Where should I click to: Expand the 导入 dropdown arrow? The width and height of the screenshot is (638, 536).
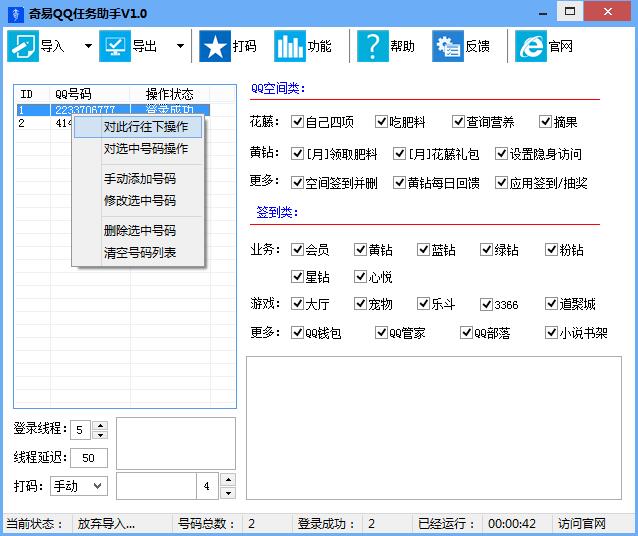87,47
